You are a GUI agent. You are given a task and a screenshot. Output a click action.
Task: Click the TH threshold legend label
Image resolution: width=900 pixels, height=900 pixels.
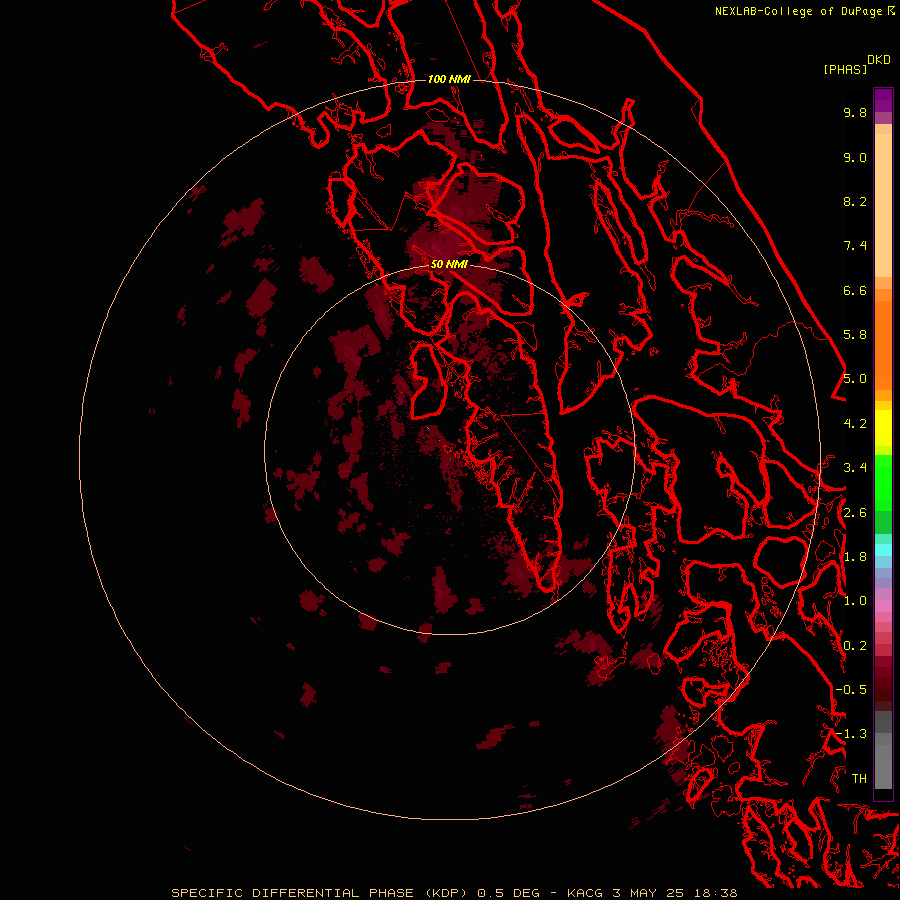[x=859, y=779]
